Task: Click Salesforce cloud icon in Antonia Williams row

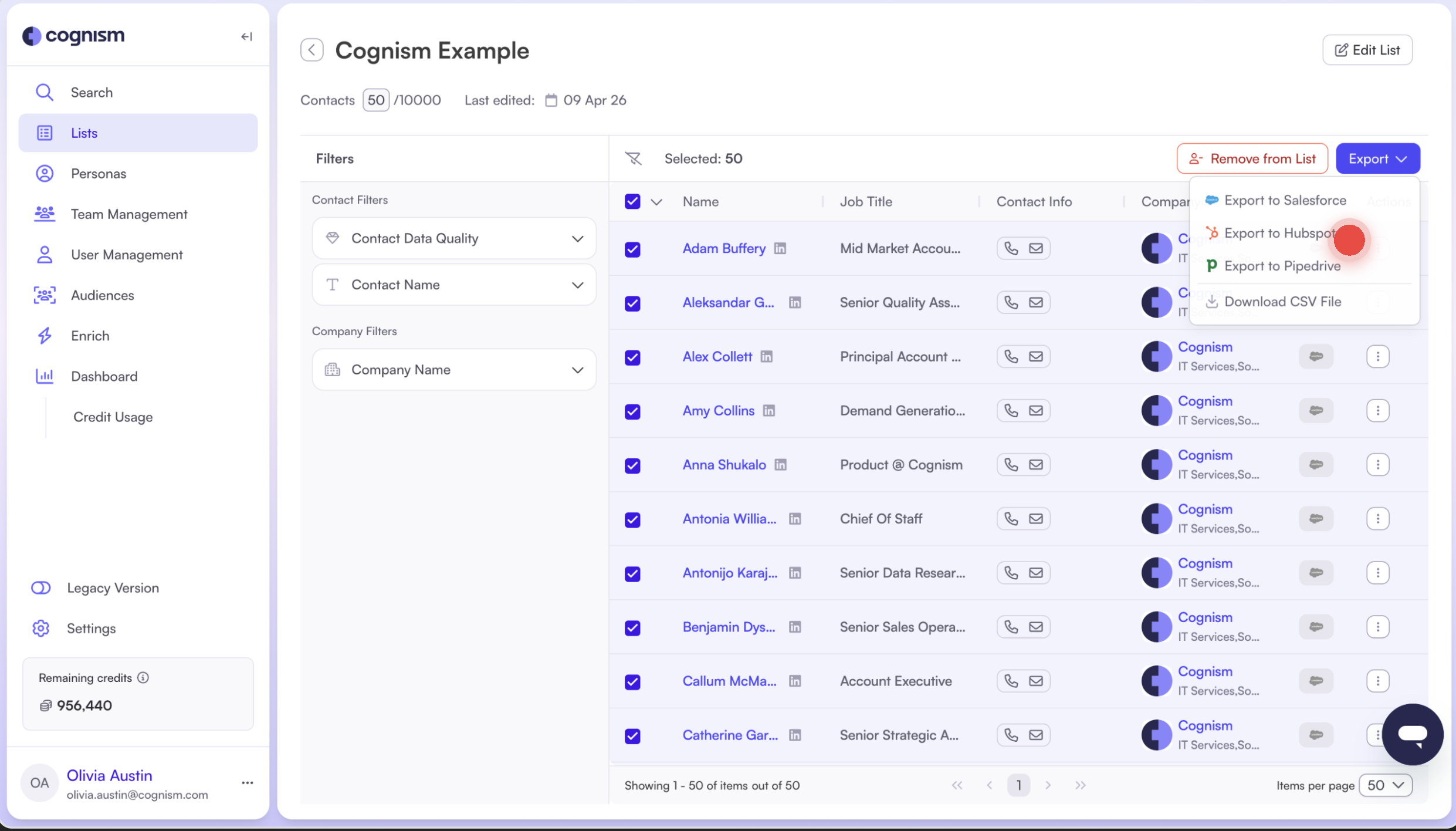Action: (1316, 519)
